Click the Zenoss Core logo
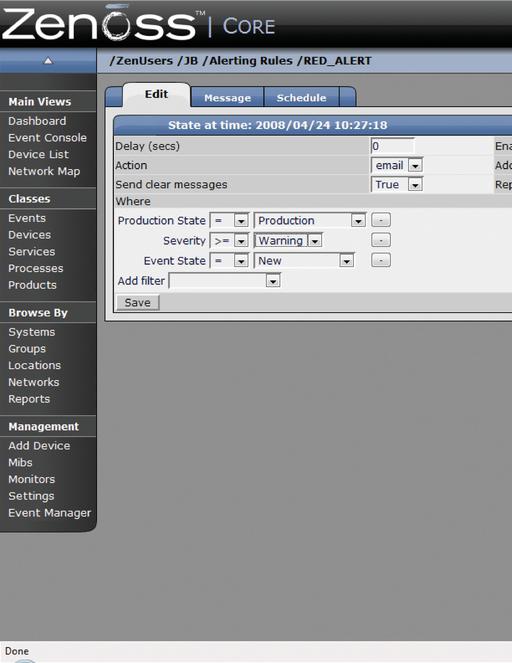 pyautogui.click(x=138, y=24)
